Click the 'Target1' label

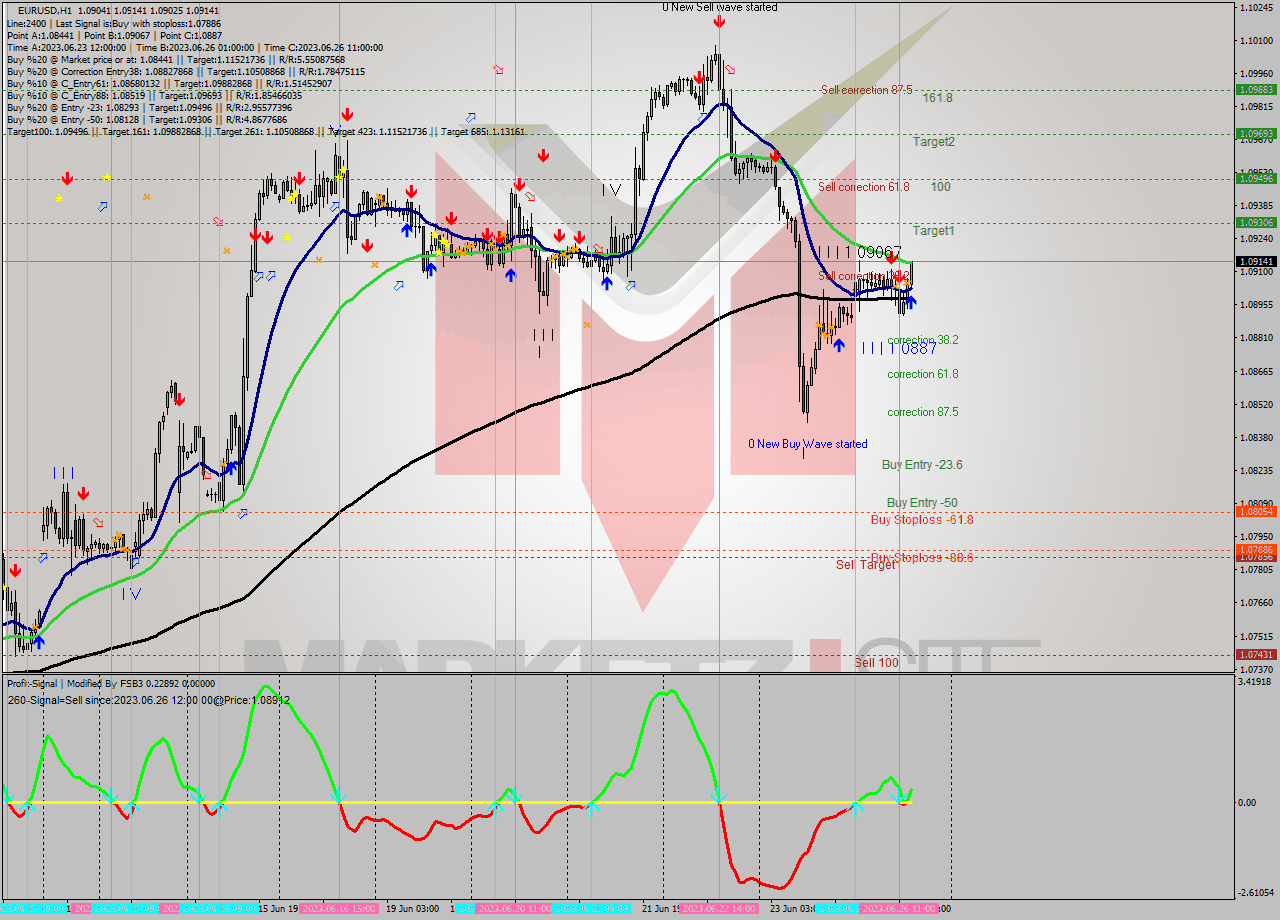coord(933,231)
